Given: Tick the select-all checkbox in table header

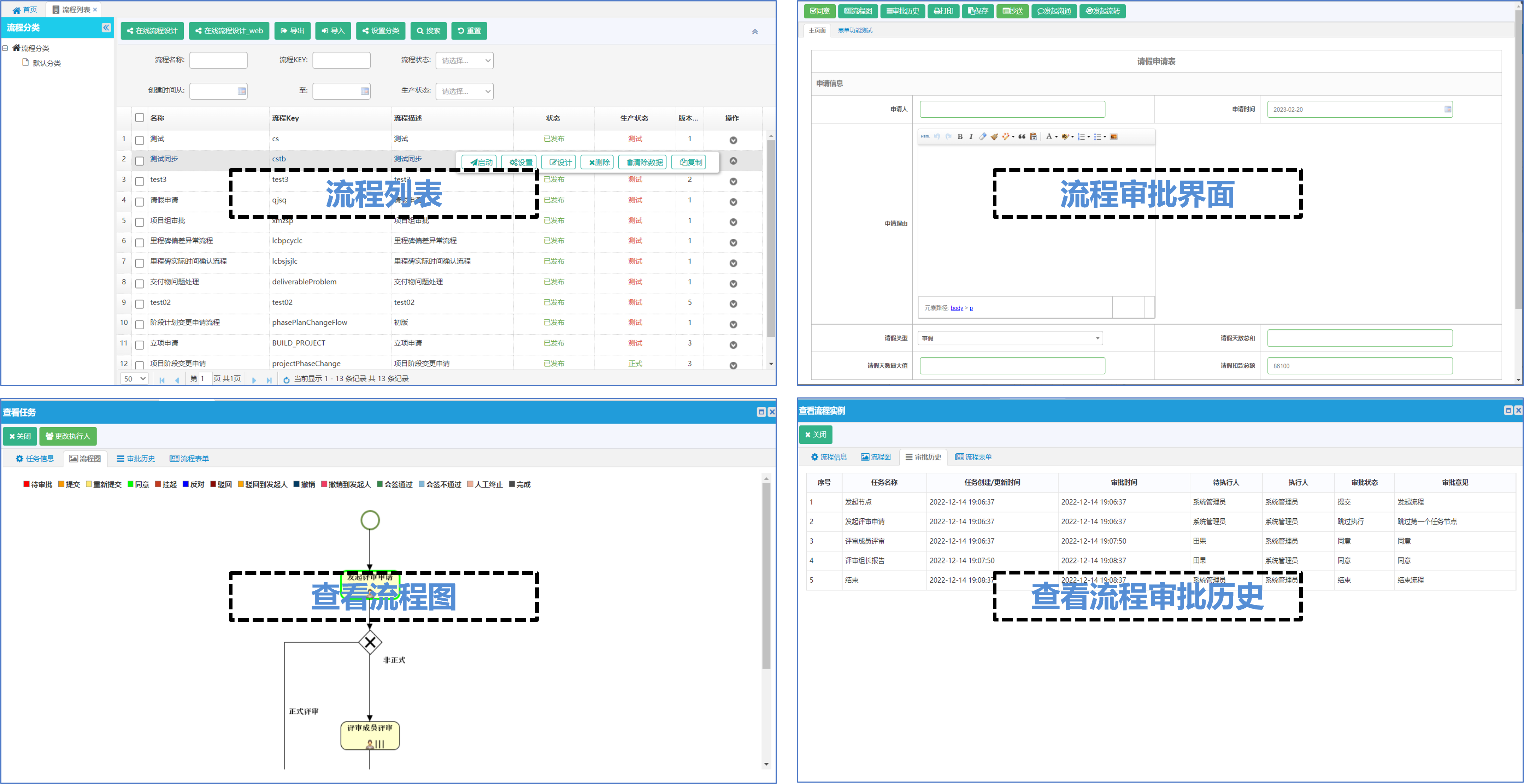Looking at the screenshot, I should pos(140,118).
